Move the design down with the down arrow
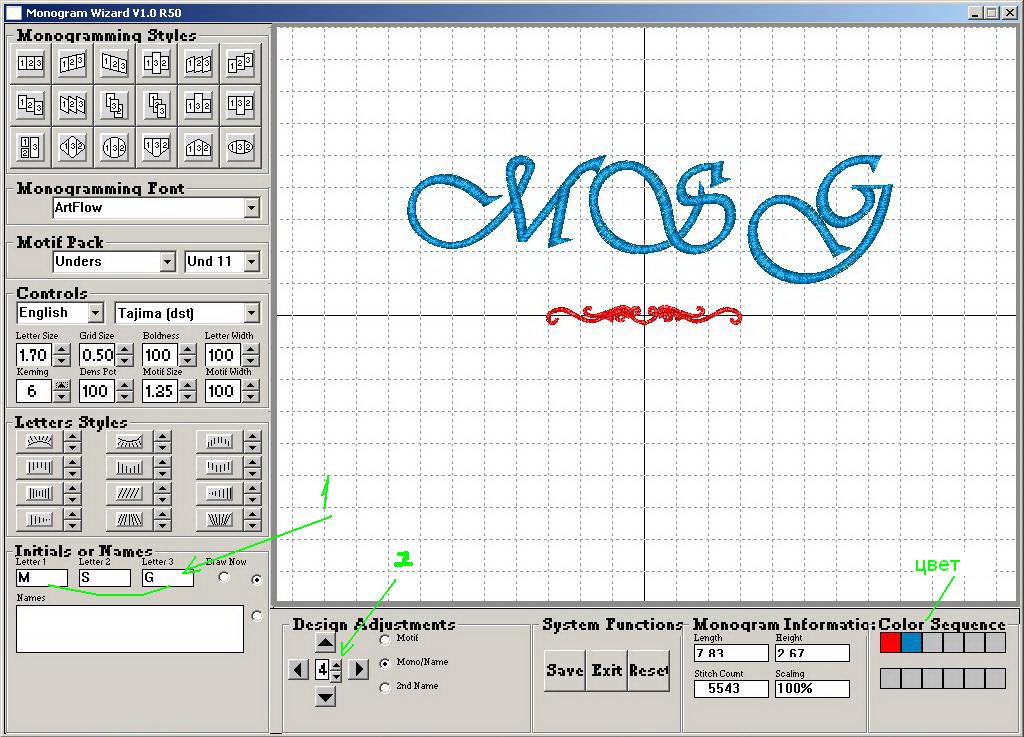 [325, 697]
